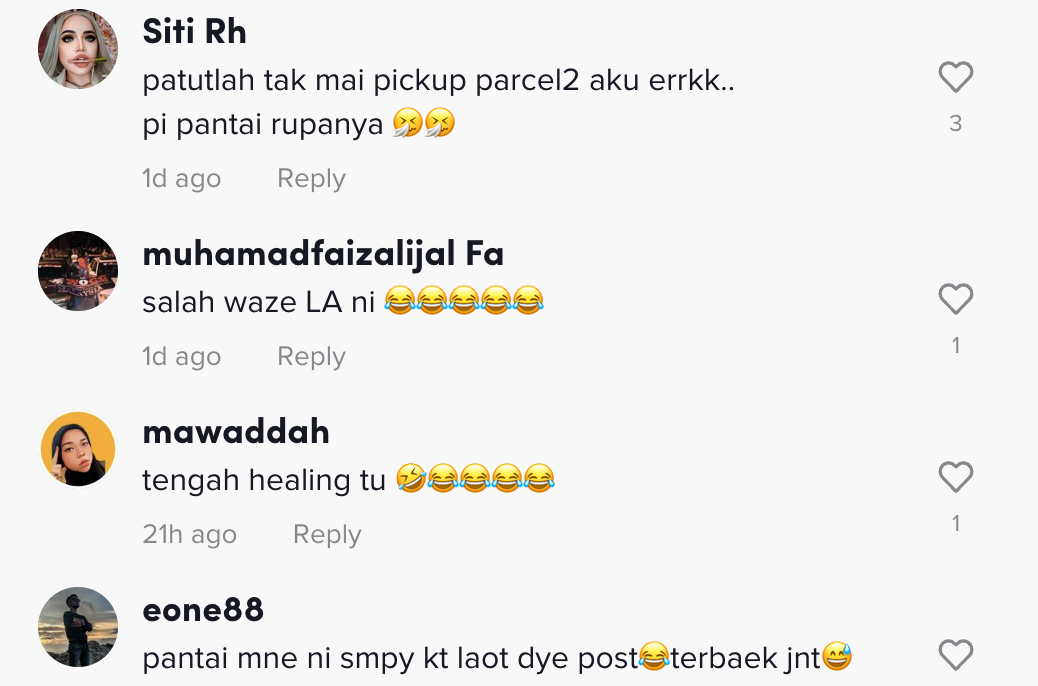View mawaddah's profile avatar

pos(78,449)
